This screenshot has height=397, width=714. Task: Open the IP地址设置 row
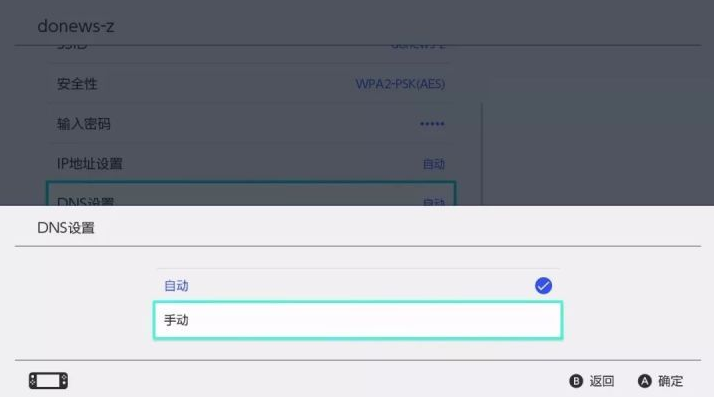click(x=251, y=164)
